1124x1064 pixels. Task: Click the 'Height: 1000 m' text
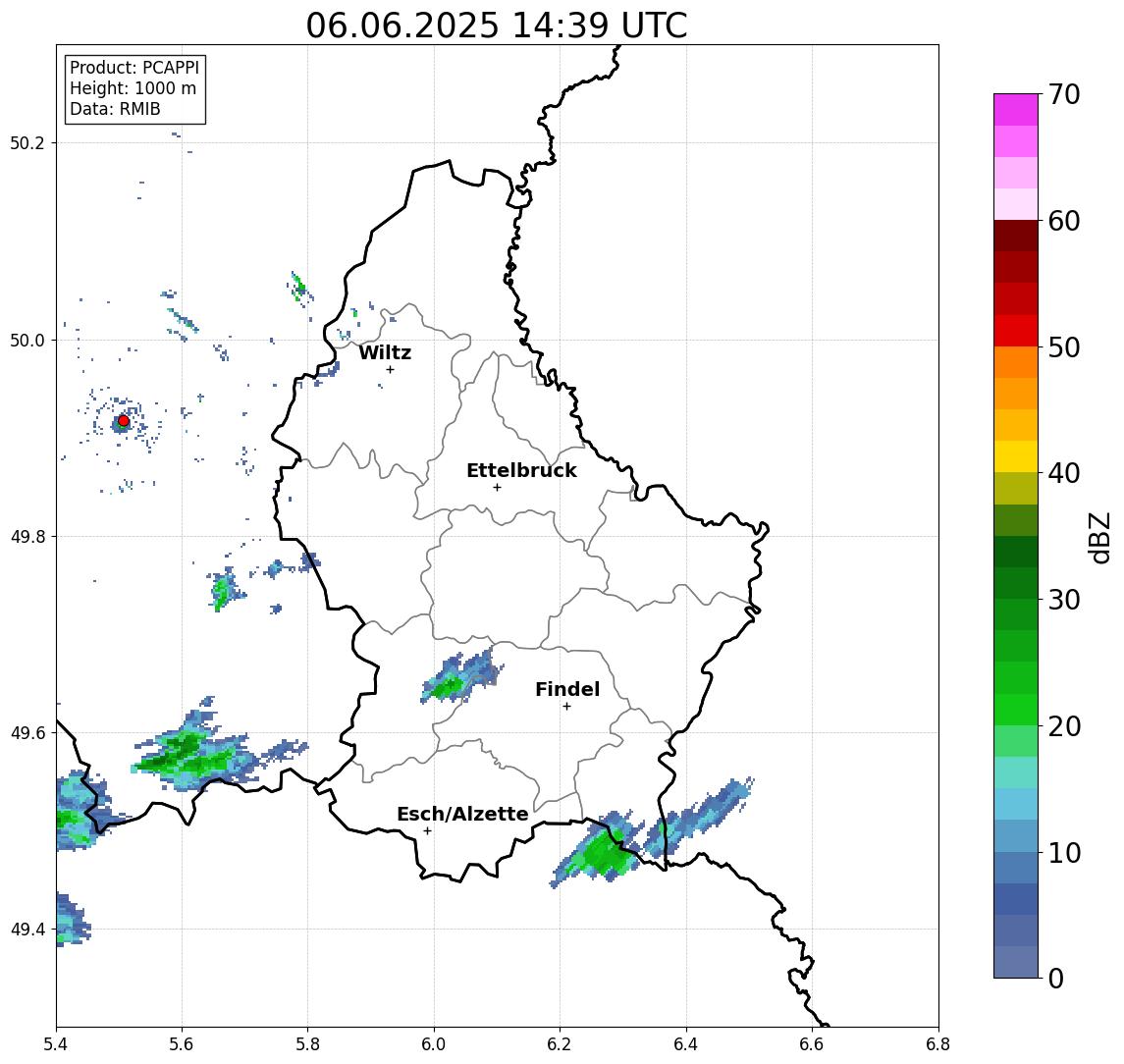(x=133, y=88)
